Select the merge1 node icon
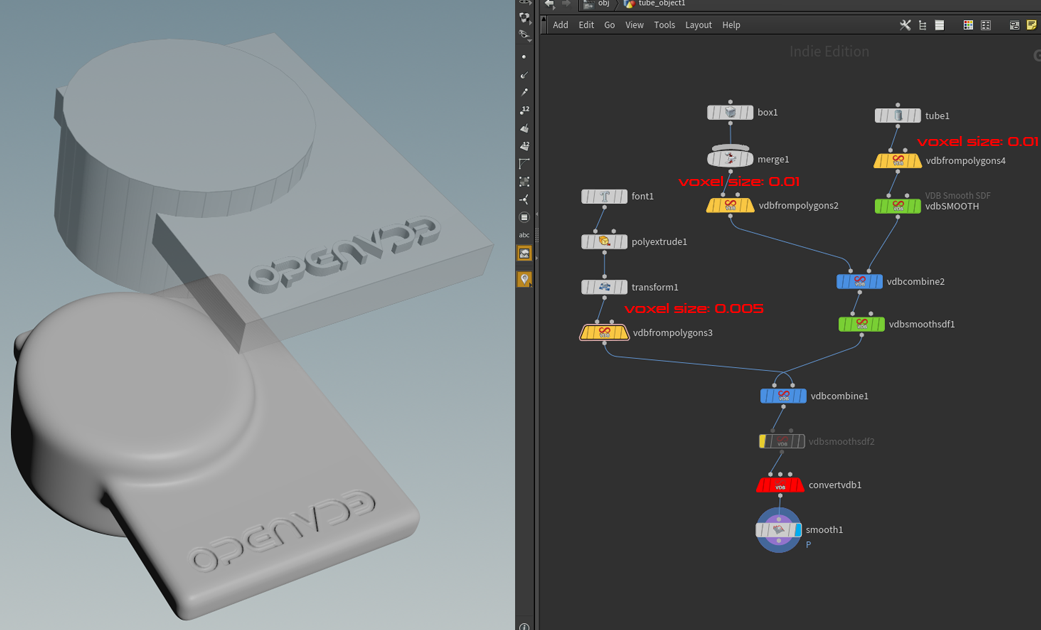 point(730,159)
